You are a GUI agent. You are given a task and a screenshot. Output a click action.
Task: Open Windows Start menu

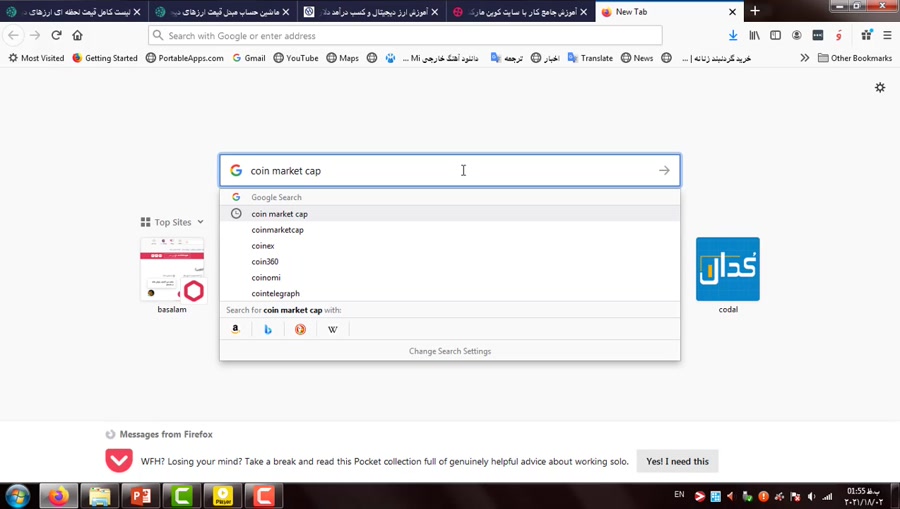[17, 496]
